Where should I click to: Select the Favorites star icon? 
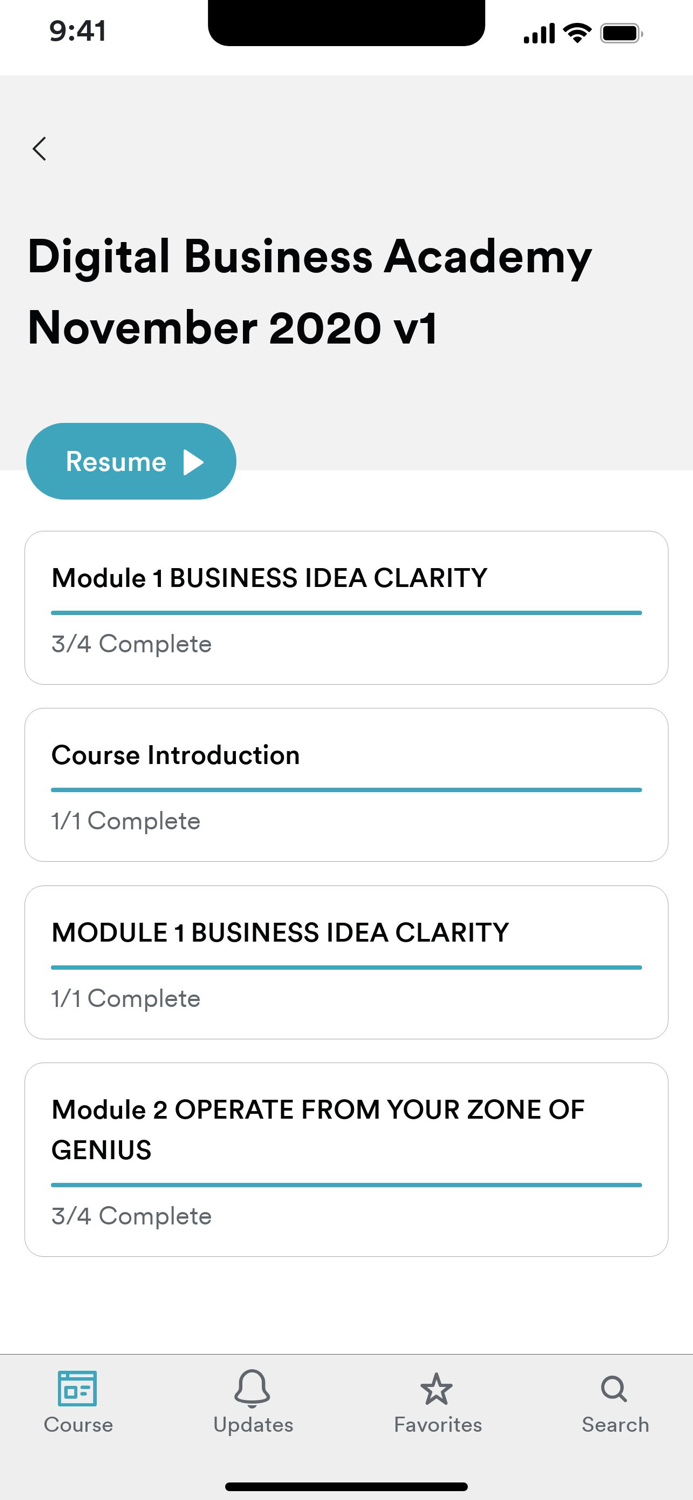[x=437, y=1388]
